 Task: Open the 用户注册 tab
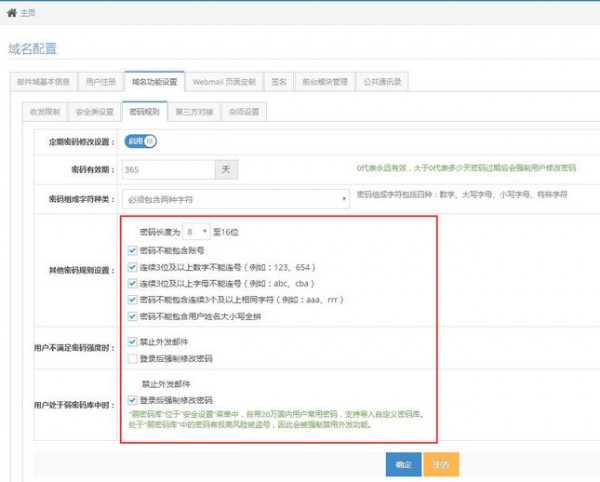coord(101,81)
